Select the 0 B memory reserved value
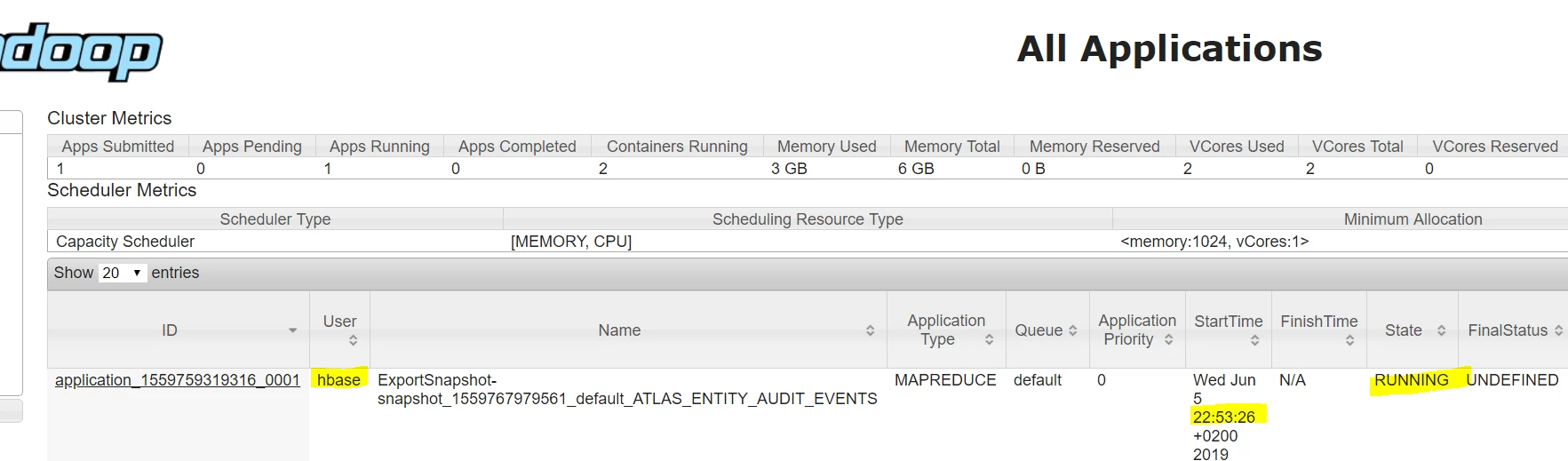The width and height of the screenshot is (1568, 461). coord(1033,169)
